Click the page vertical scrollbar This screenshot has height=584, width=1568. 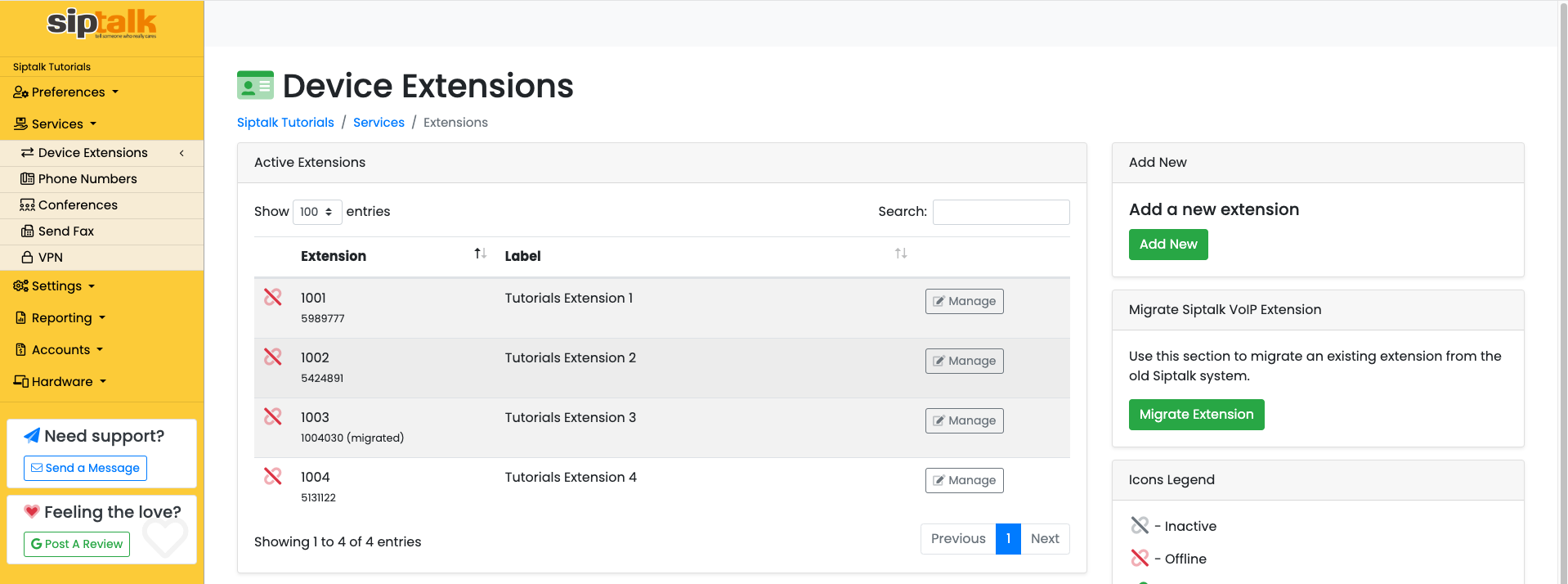(1563, 292)
